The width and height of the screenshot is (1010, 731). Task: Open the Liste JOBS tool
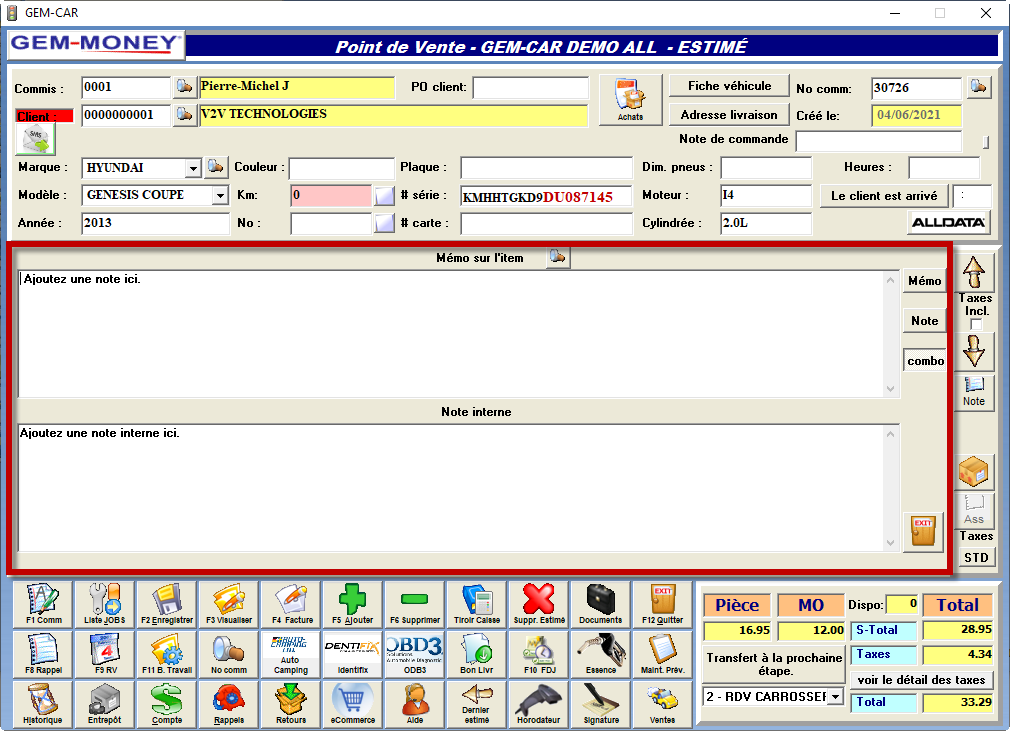pyautogui.click(x=104, y=604)
